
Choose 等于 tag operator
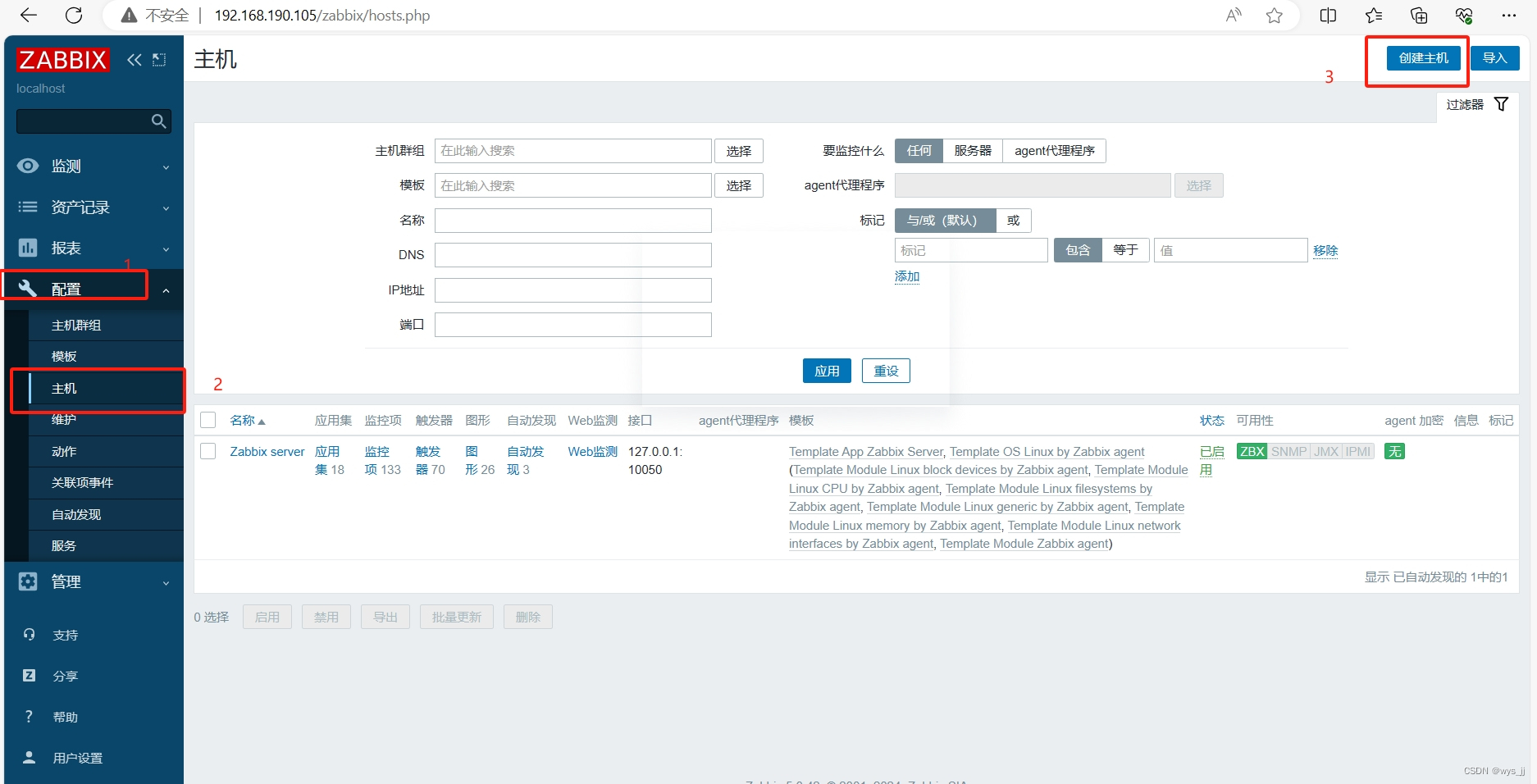[1125, 250]
